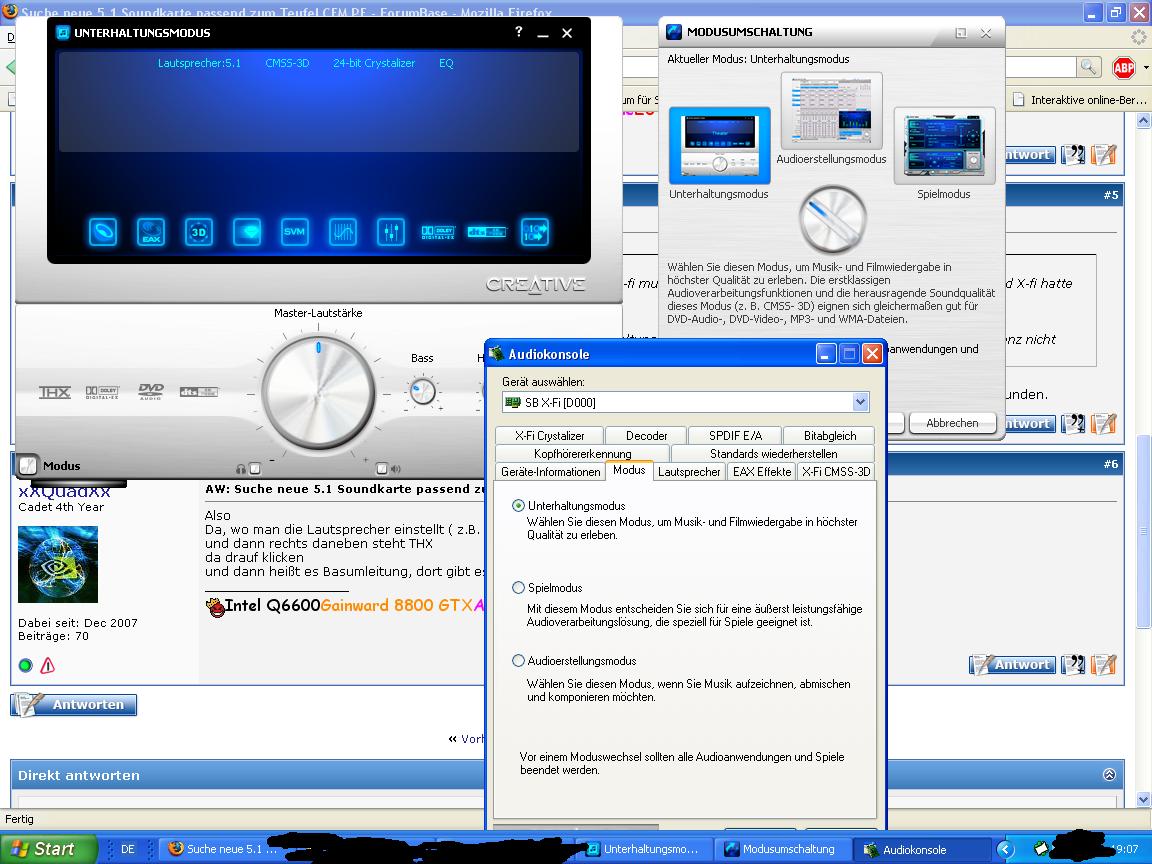This screenshot has height=864, width=1152.
Task: Switch to the Lautsprecher tab
Action: [689, 472]
